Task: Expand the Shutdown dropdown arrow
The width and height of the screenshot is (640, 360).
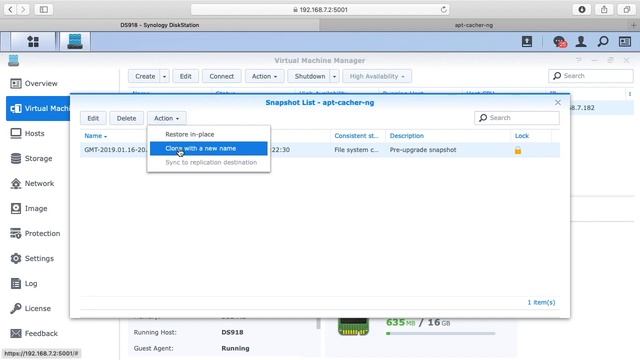Action: tap(334, 76)
